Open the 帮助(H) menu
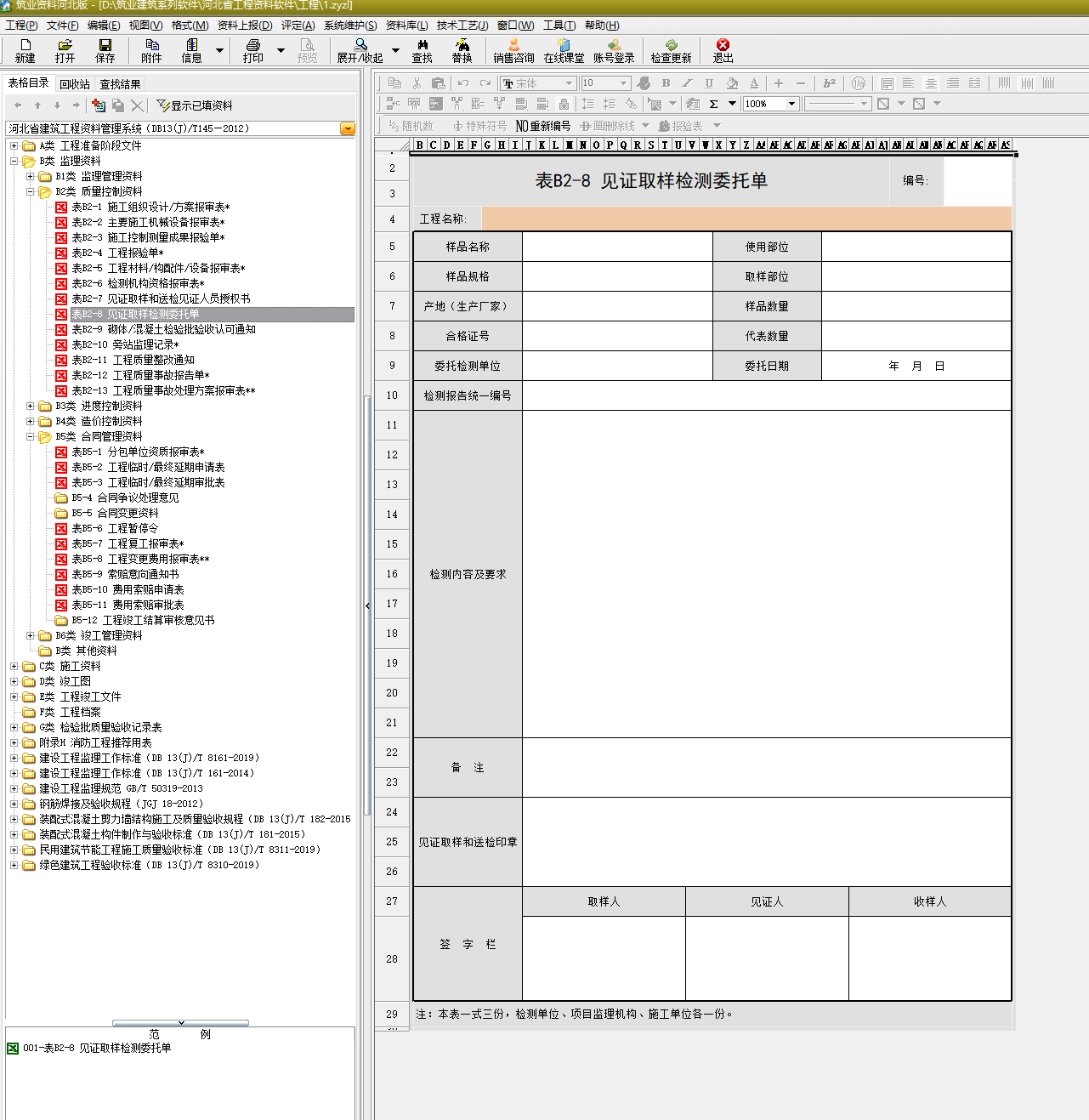The image size is (1089, 1120). coord(602,26)
